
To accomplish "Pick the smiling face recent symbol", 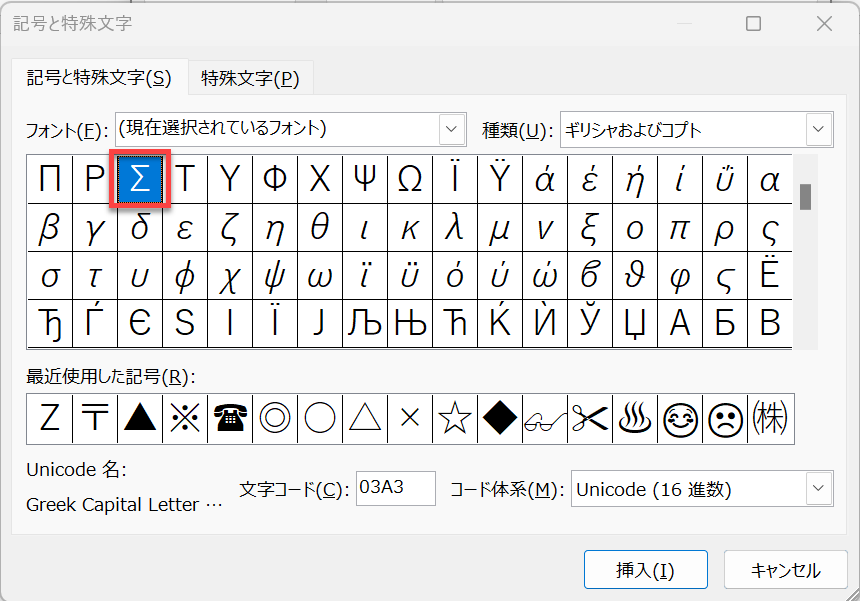I will click(x=680, y=418).
